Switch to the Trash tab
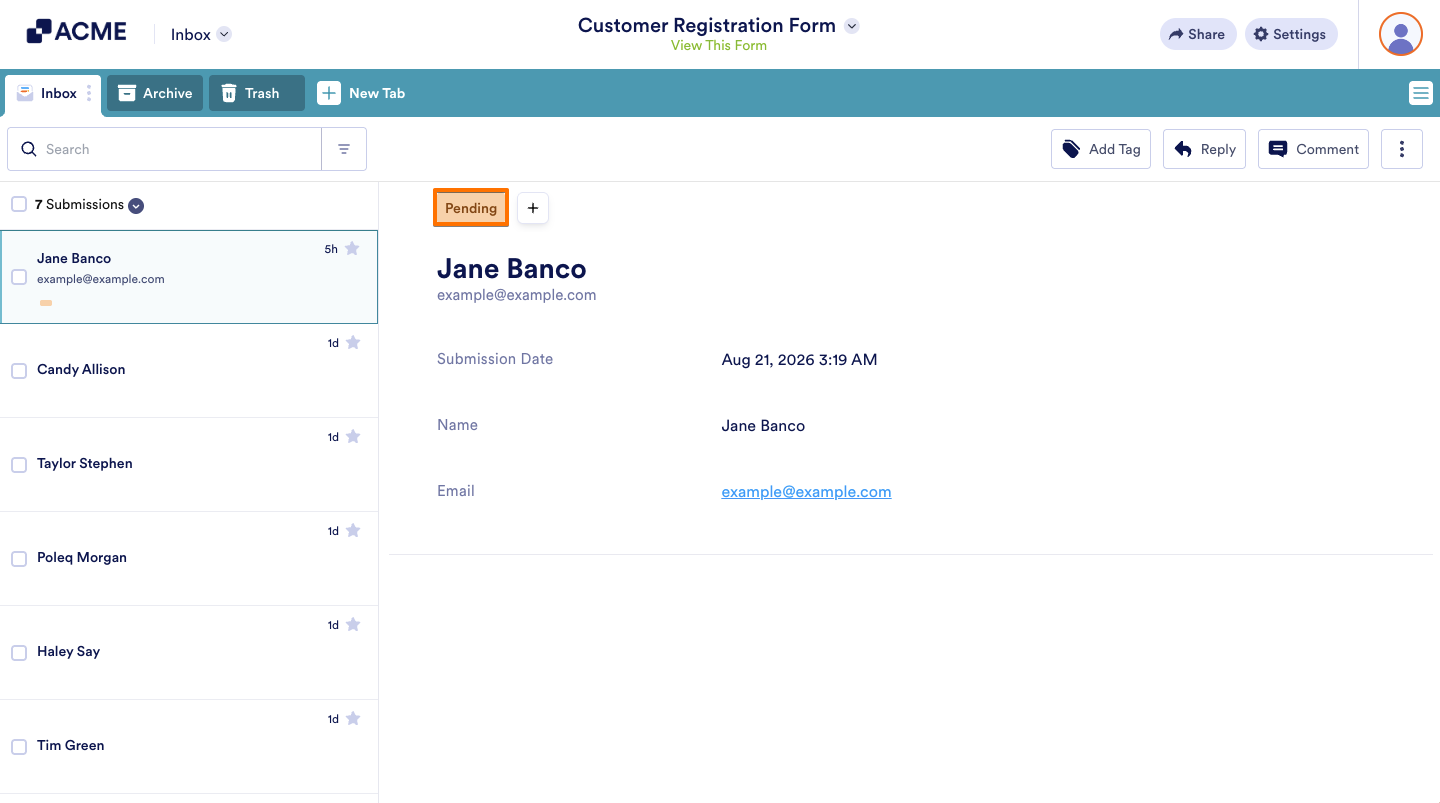The height and width of the screenshot is (803, 1440). (257, 93)
